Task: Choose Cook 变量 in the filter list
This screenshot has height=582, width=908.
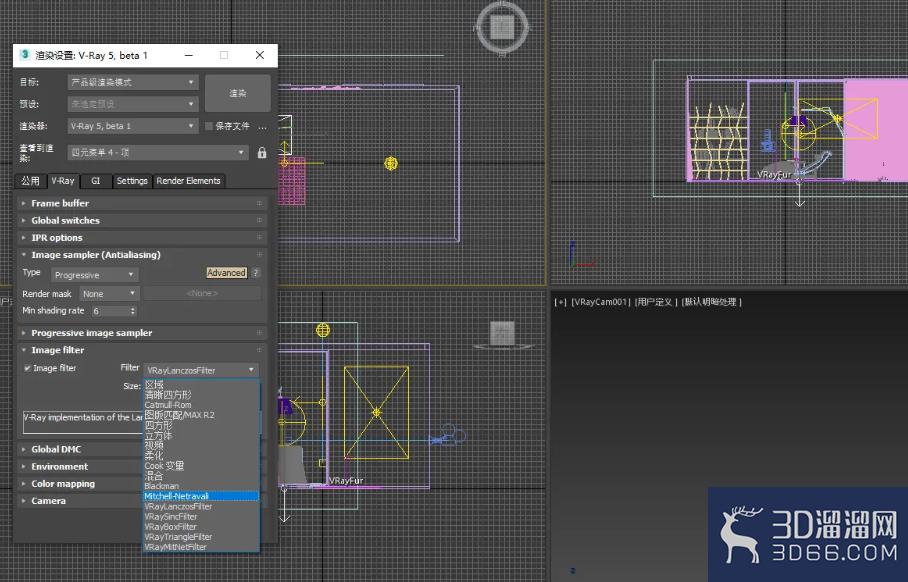Action: click(x=201, y=466)
